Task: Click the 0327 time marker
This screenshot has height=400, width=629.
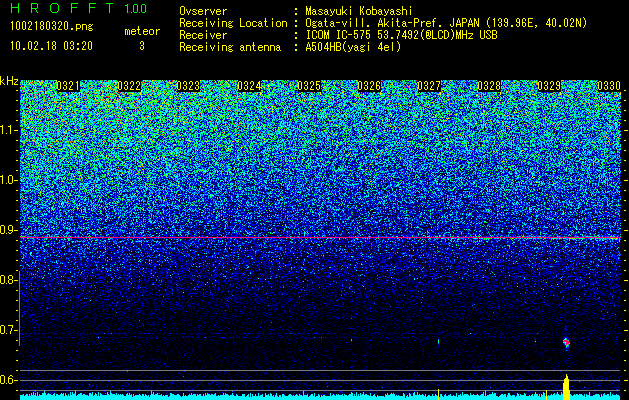Action: 429,86
